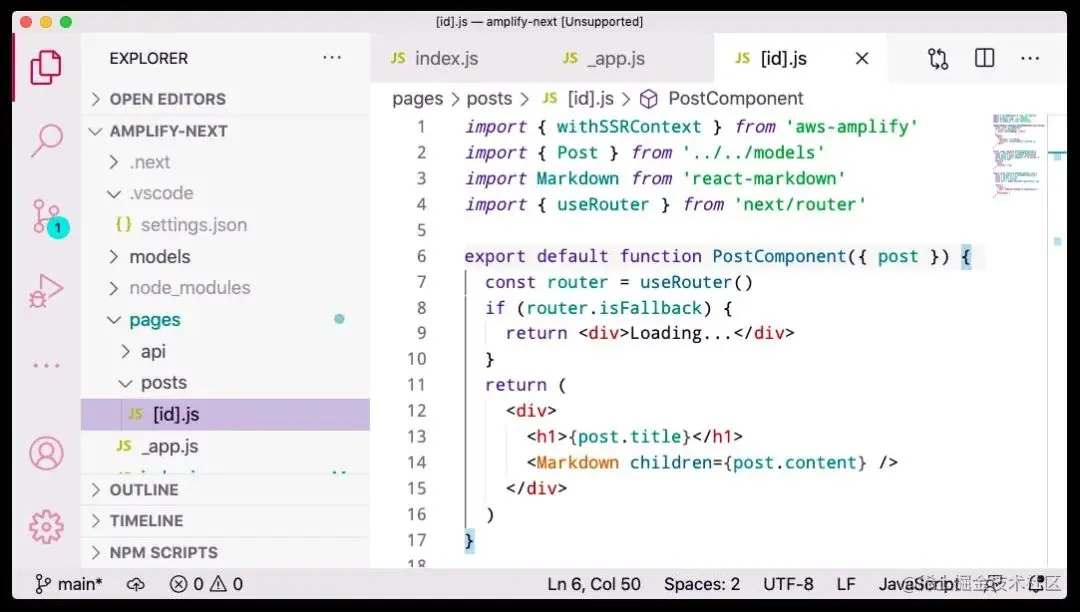Screen dimensions: 1080x612
Task: Open problems panel showing 0 errors
Action: pos(187,584)
